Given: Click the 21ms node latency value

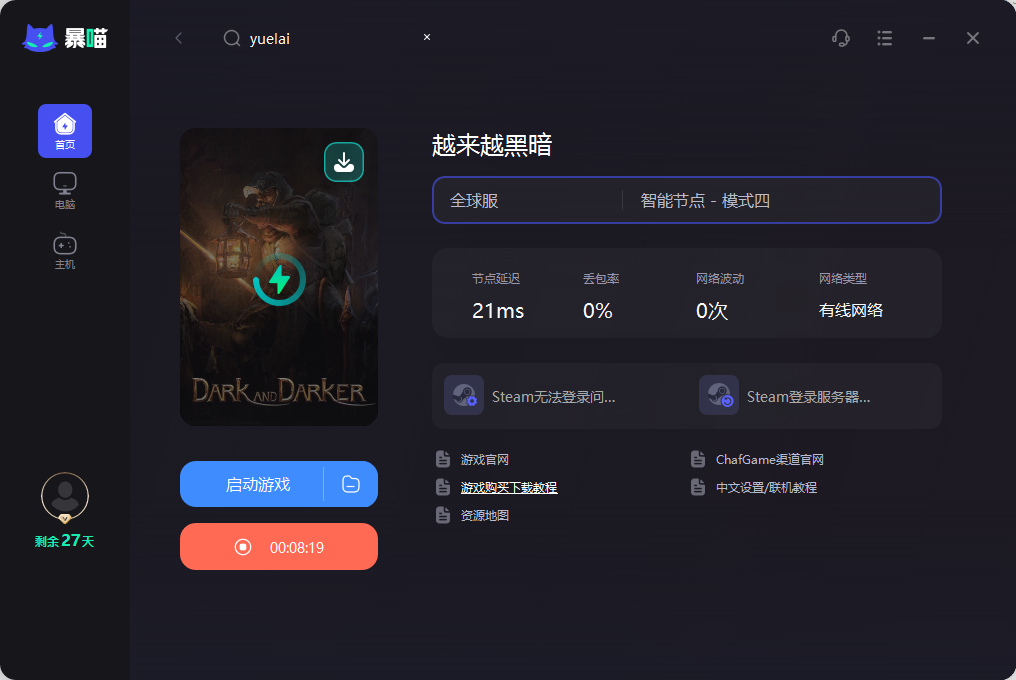Looking at the screenshot, I should (x=498, y=311).
